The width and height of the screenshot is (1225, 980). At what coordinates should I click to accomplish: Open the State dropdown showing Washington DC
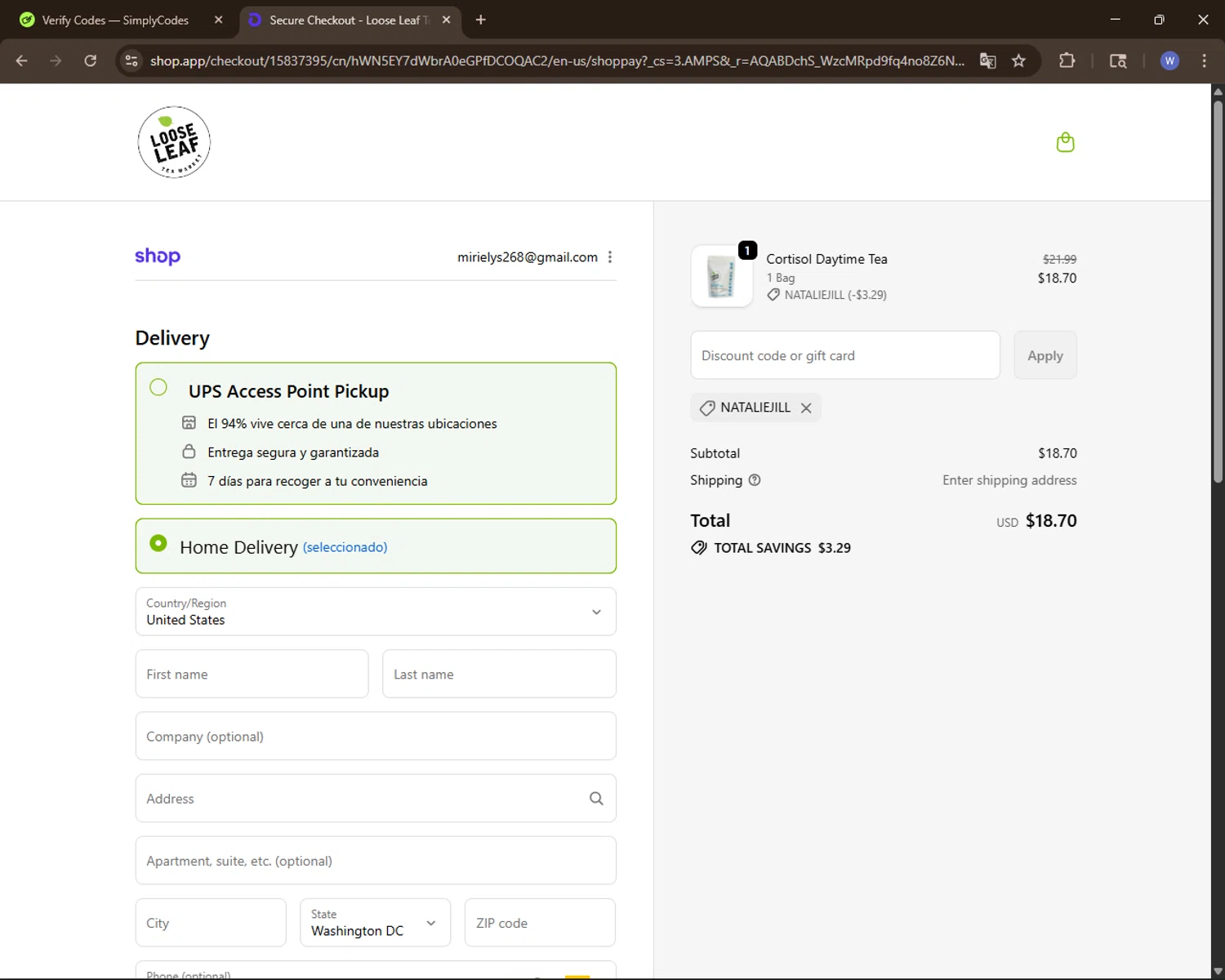(x=376, y=923)
